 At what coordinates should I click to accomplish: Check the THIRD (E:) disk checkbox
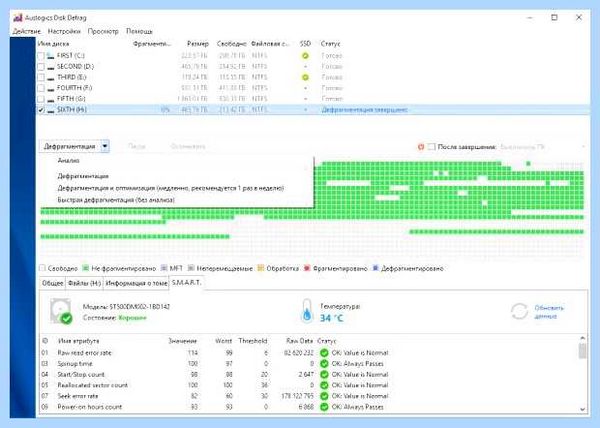point(41,77)
